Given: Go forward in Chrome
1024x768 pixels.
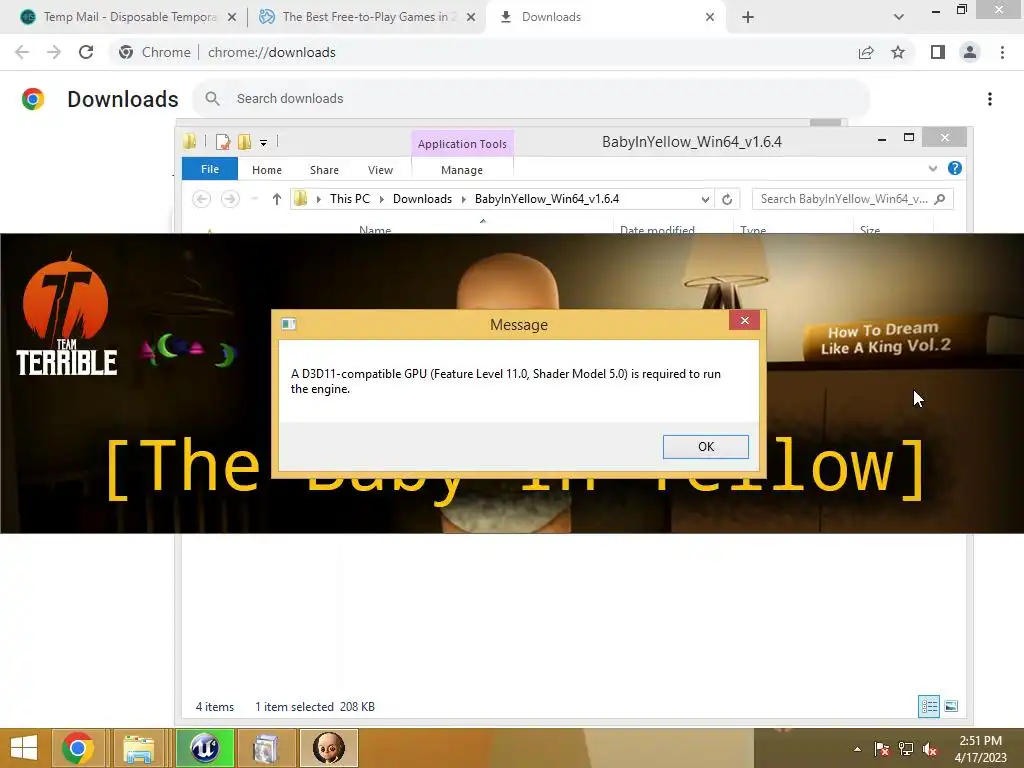Looking at the screenshot, I should click(54, 52).
